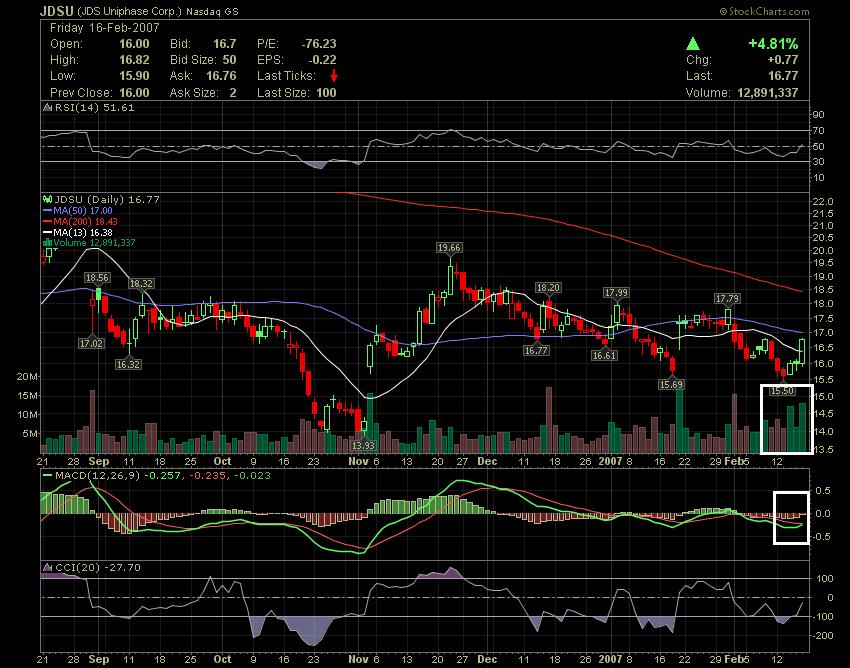The image size is (850, 668).
Task: Click the 15.69 price label
Action: click(671, 384)
